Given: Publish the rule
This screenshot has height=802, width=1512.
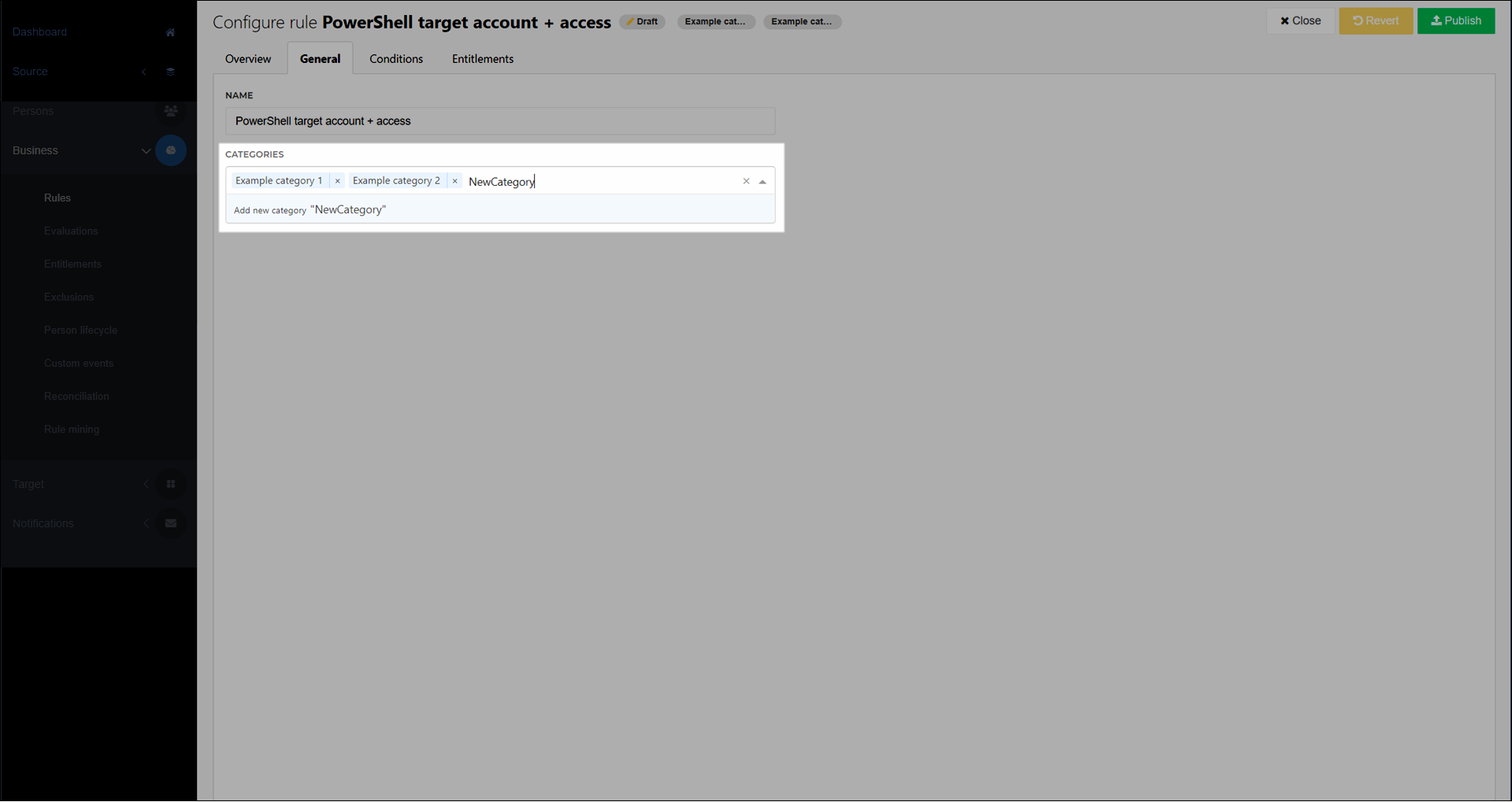Looking at the screenshot, I should (x=1455, y=21).
